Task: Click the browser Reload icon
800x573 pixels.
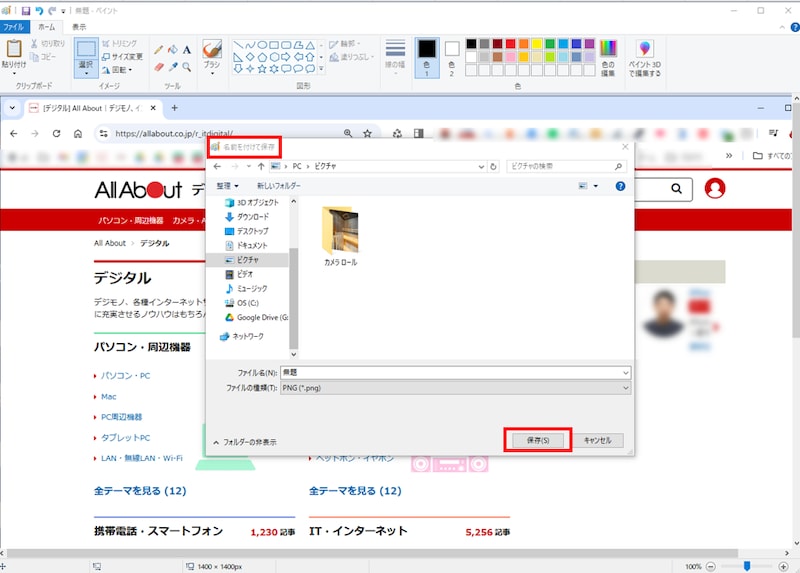Action: click(56, 134)
